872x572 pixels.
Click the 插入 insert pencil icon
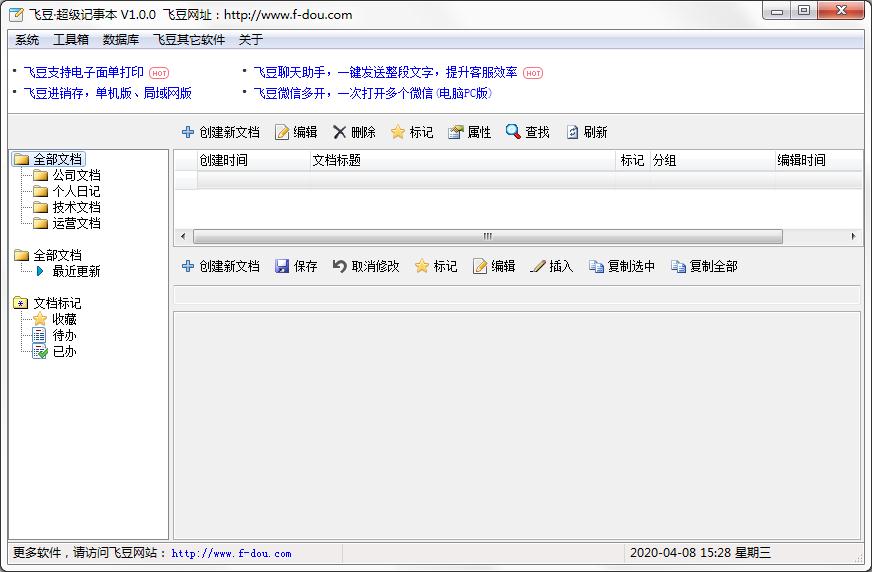(538, 266)
